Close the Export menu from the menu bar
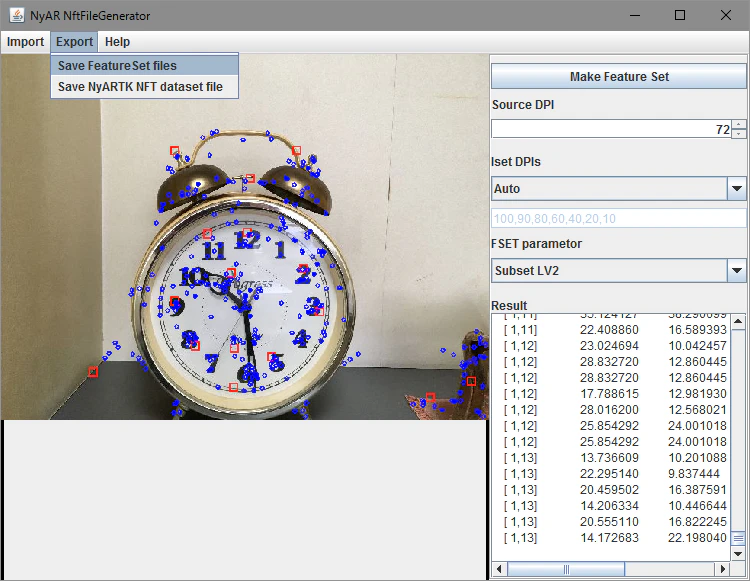The width and height of the screenshot is (750, 581). [x=74, y=42]
